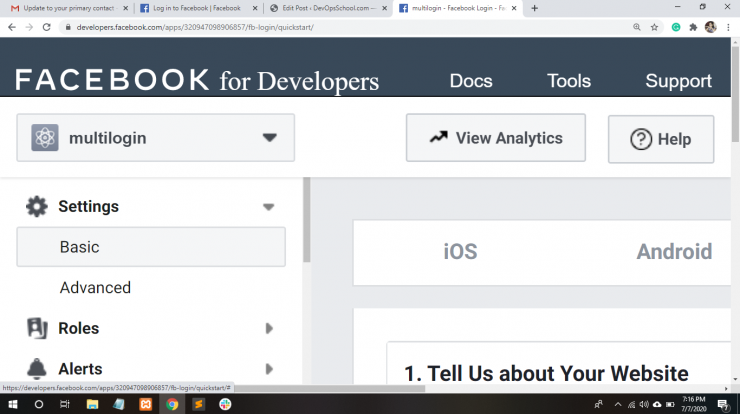
Task: Show hidden system tray icons
Action: (x=618, y=404)
